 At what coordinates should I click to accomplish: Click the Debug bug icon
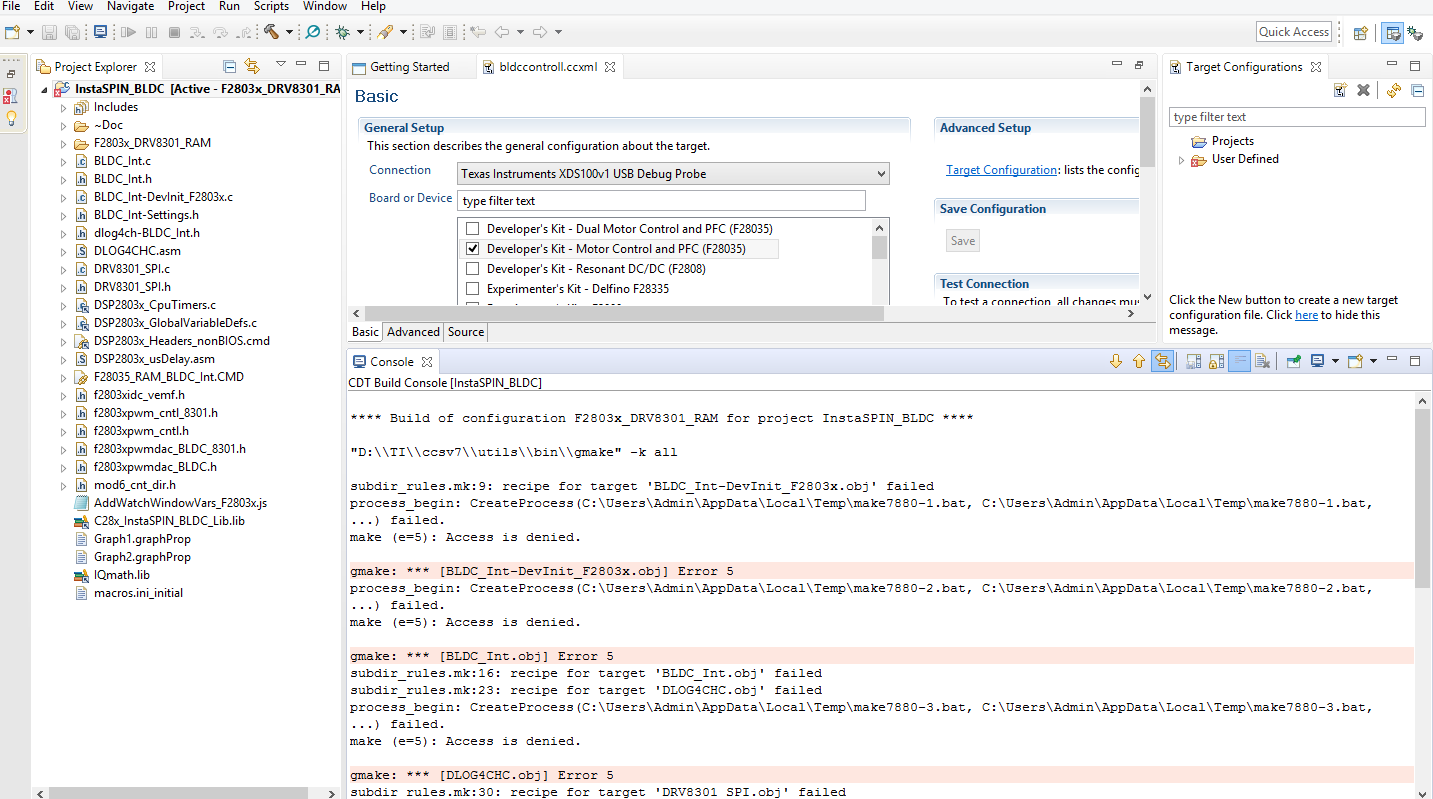point(342,32)
